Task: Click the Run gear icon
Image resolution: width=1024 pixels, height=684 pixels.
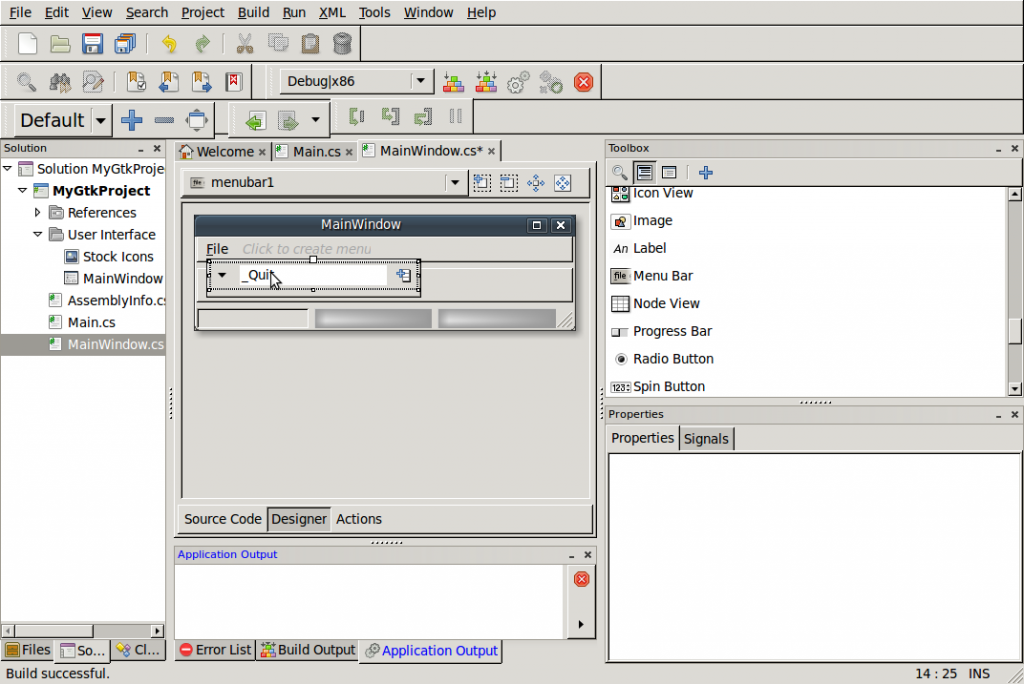Action: 518,82
